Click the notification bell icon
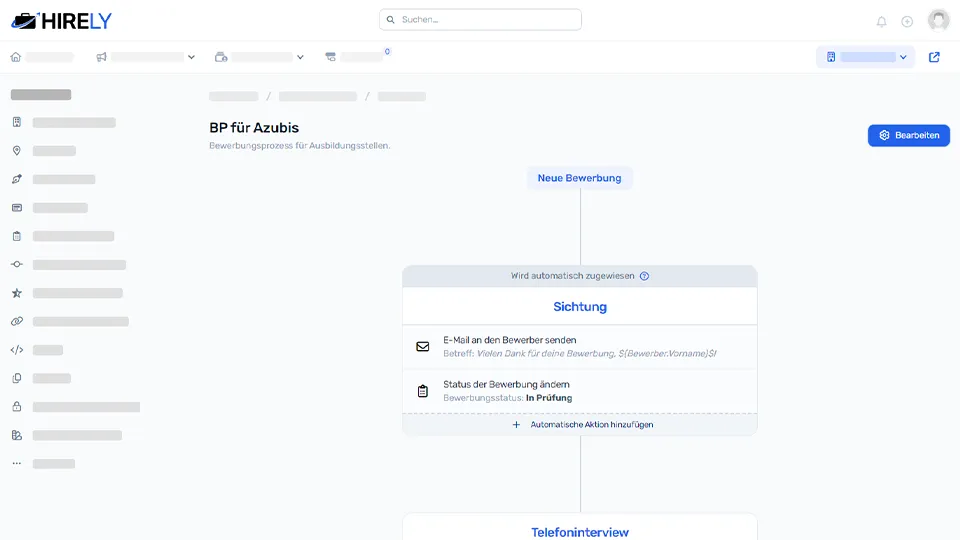Image resolution: width=960 pixels, height=540 pixels. click(x=881, y=21)
